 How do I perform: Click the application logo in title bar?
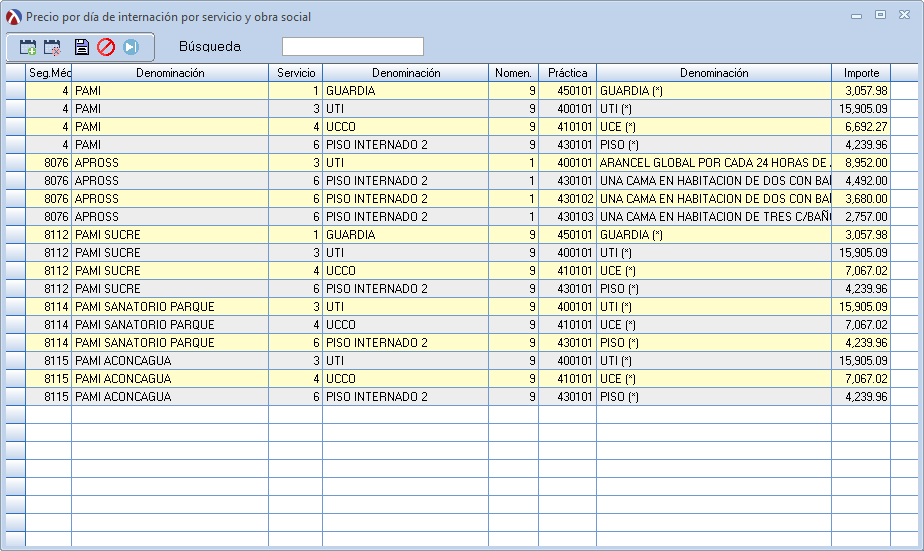tap(13, 17)
